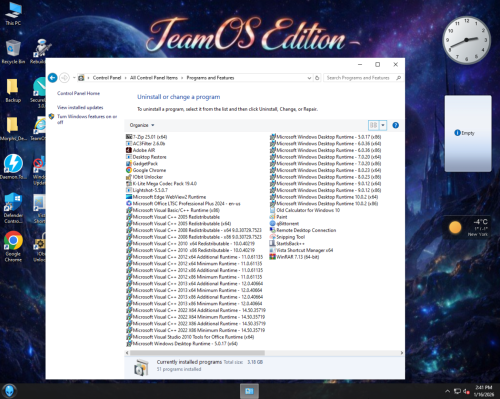This screenshot has width=500, height=399.
Task: Select Windows Desktop Runtime - 9.0.12 (x64)
Action: point(325,183)
